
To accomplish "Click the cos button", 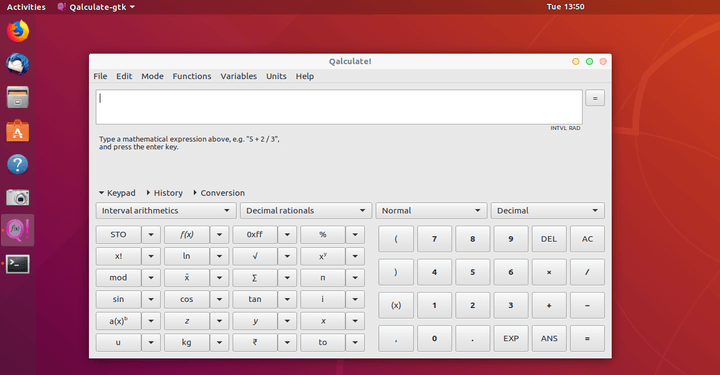I will tap(186, 299).
